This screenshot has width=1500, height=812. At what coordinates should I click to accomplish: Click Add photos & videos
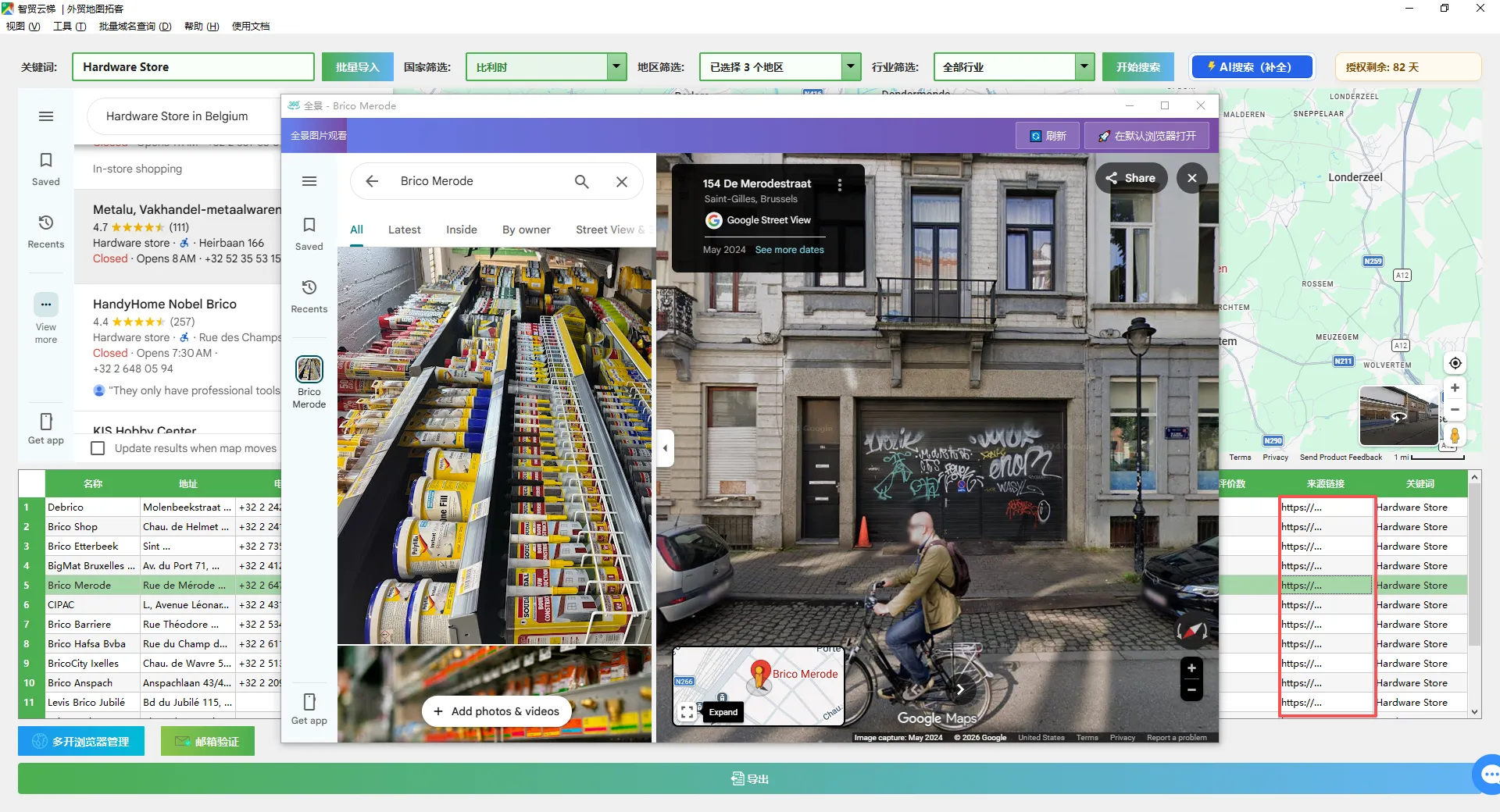497,711
